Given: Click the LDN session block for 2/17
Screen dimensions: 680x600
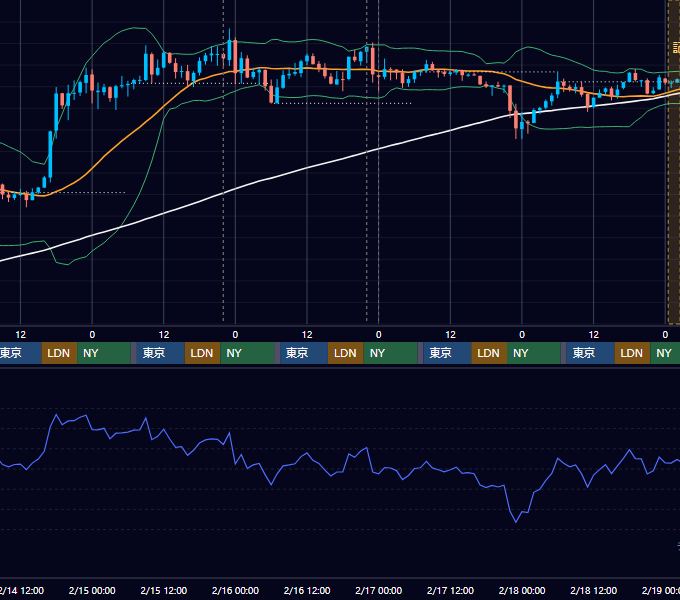Looking at the screenshot, I should click(x=489, y=353).
